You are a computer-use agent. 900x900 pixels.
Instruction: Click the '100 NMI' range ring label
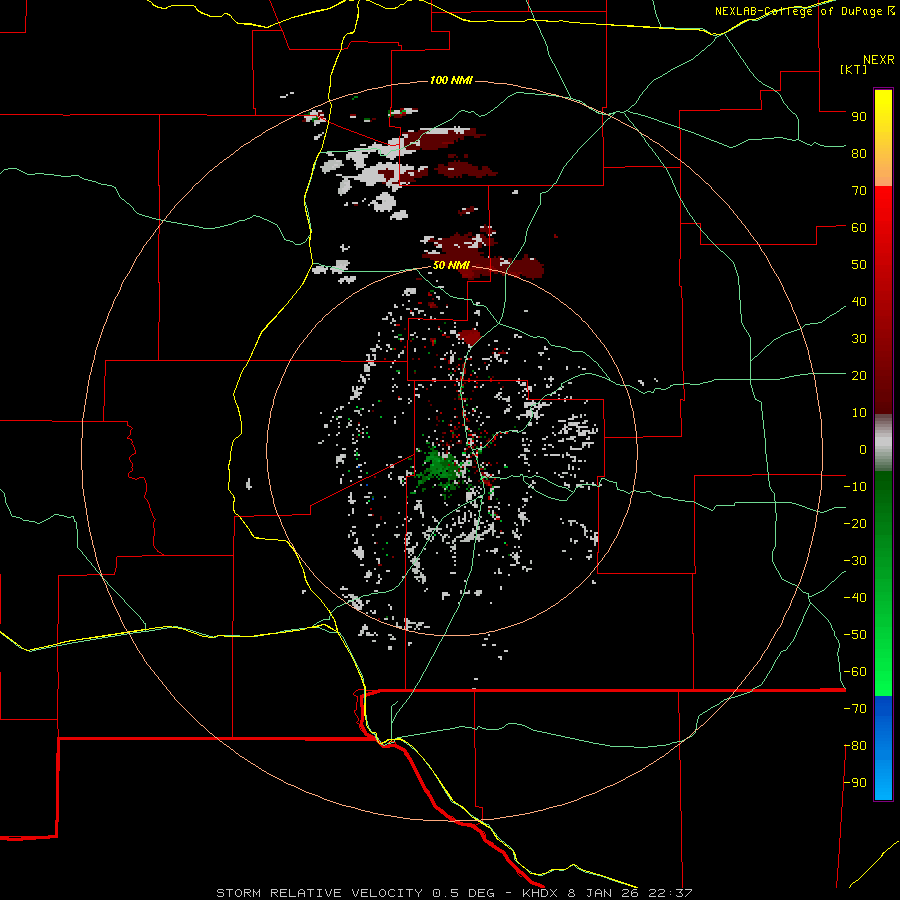(451, 80)
